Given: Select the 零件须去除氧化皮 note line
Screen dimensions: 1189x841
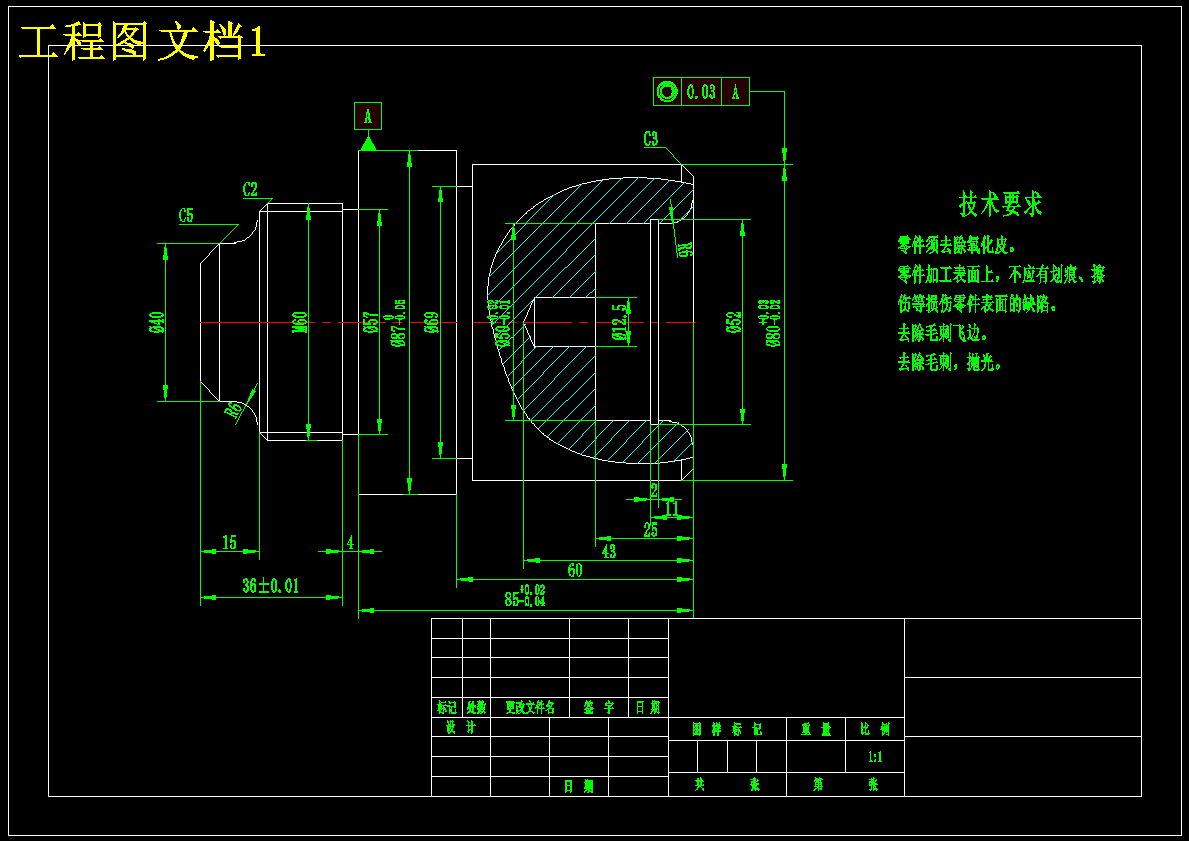Looking at the screenshot, I should pos(956,245).
